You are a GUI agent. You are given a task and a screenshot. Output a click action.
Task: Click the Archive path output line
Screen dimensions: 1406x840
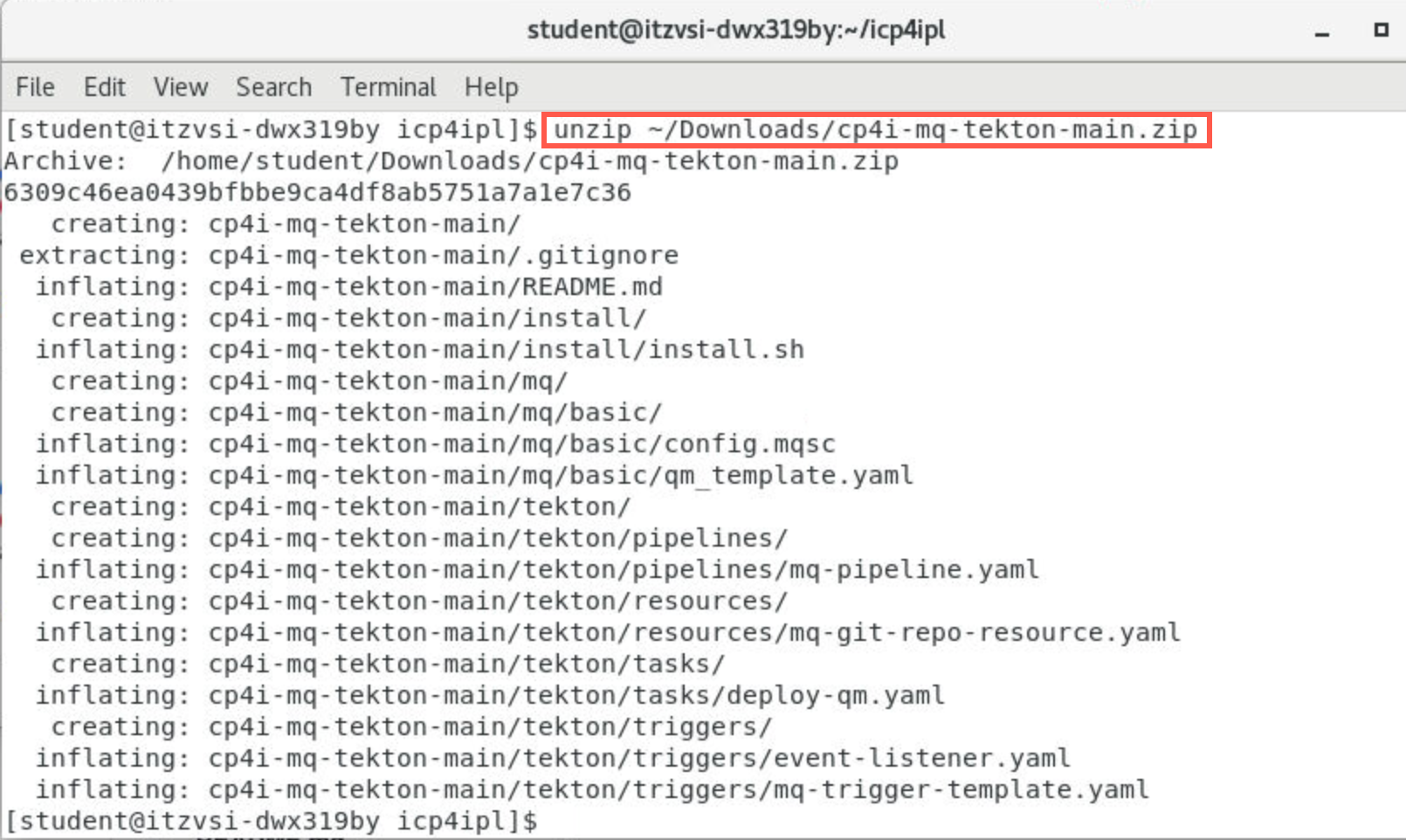click(451, 162)
